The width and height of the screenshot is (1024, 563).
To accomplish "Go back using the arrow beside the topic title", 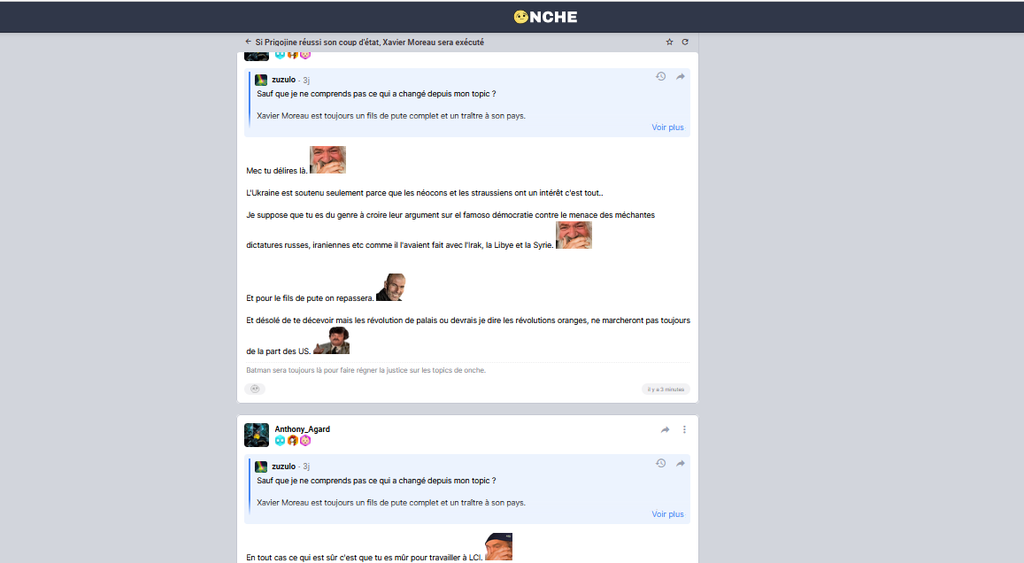I will click(248, 42).
